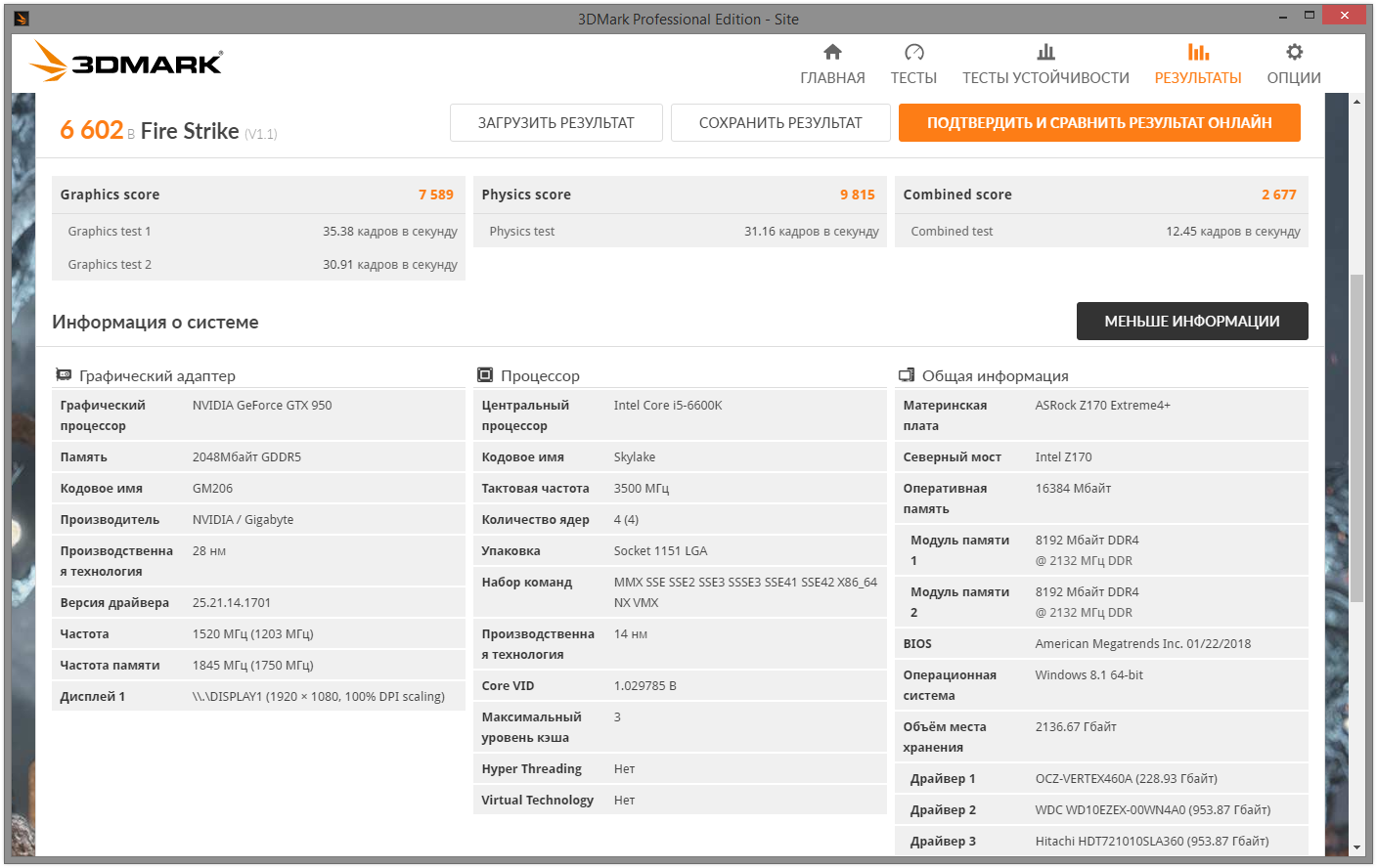Open the ОПЦИИ settings tab

pos(1294,65)
